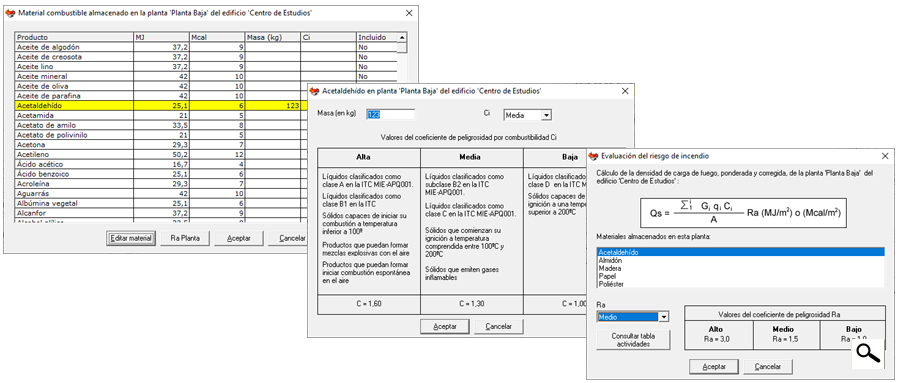The image size is (900, 383).
Task: Click the MJ column header
Action: [161, 37]
